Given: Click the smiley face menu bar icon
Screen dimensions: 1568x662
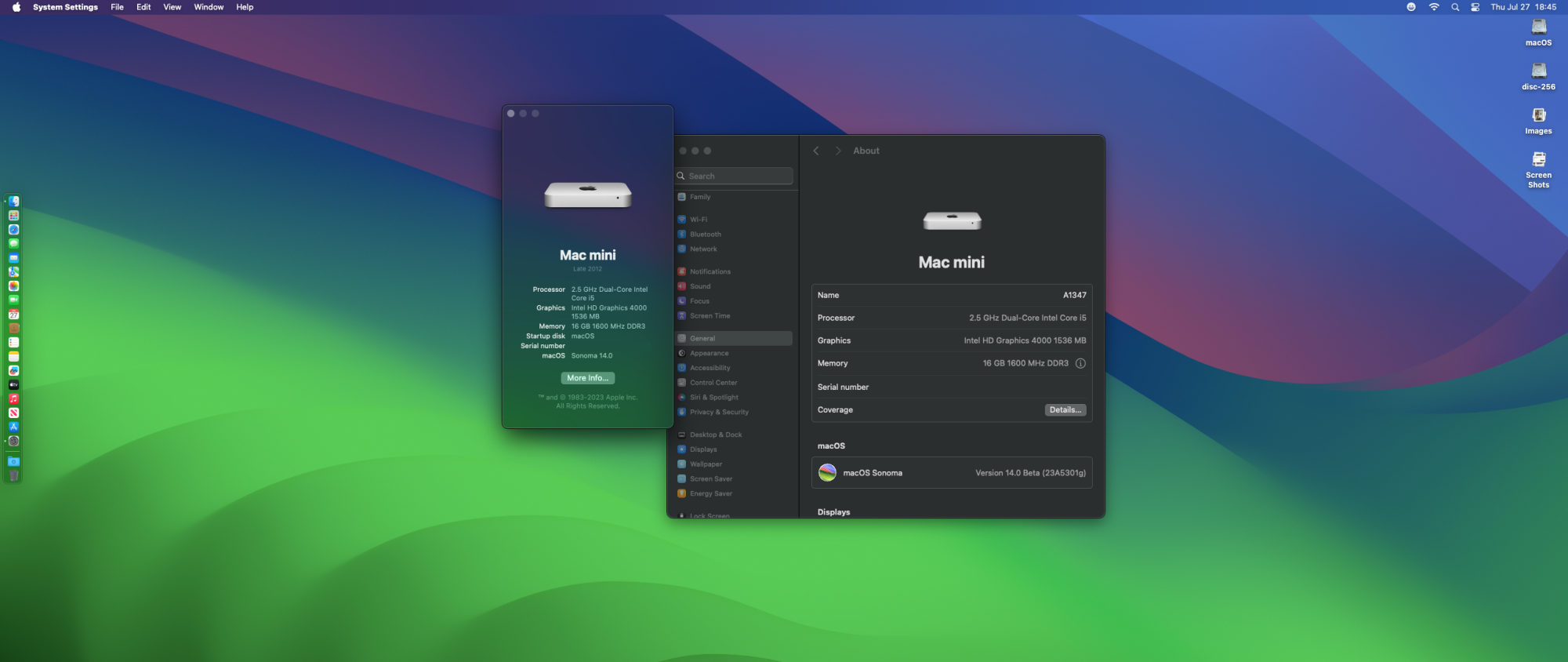Looking at the screenshot, I should click(1411, 7).
